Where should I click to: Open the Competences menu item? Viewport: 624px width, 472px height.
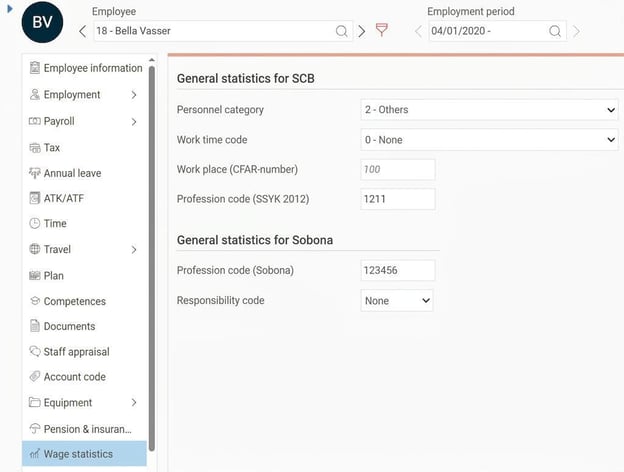pyautogui.click(x=84, y=301)
